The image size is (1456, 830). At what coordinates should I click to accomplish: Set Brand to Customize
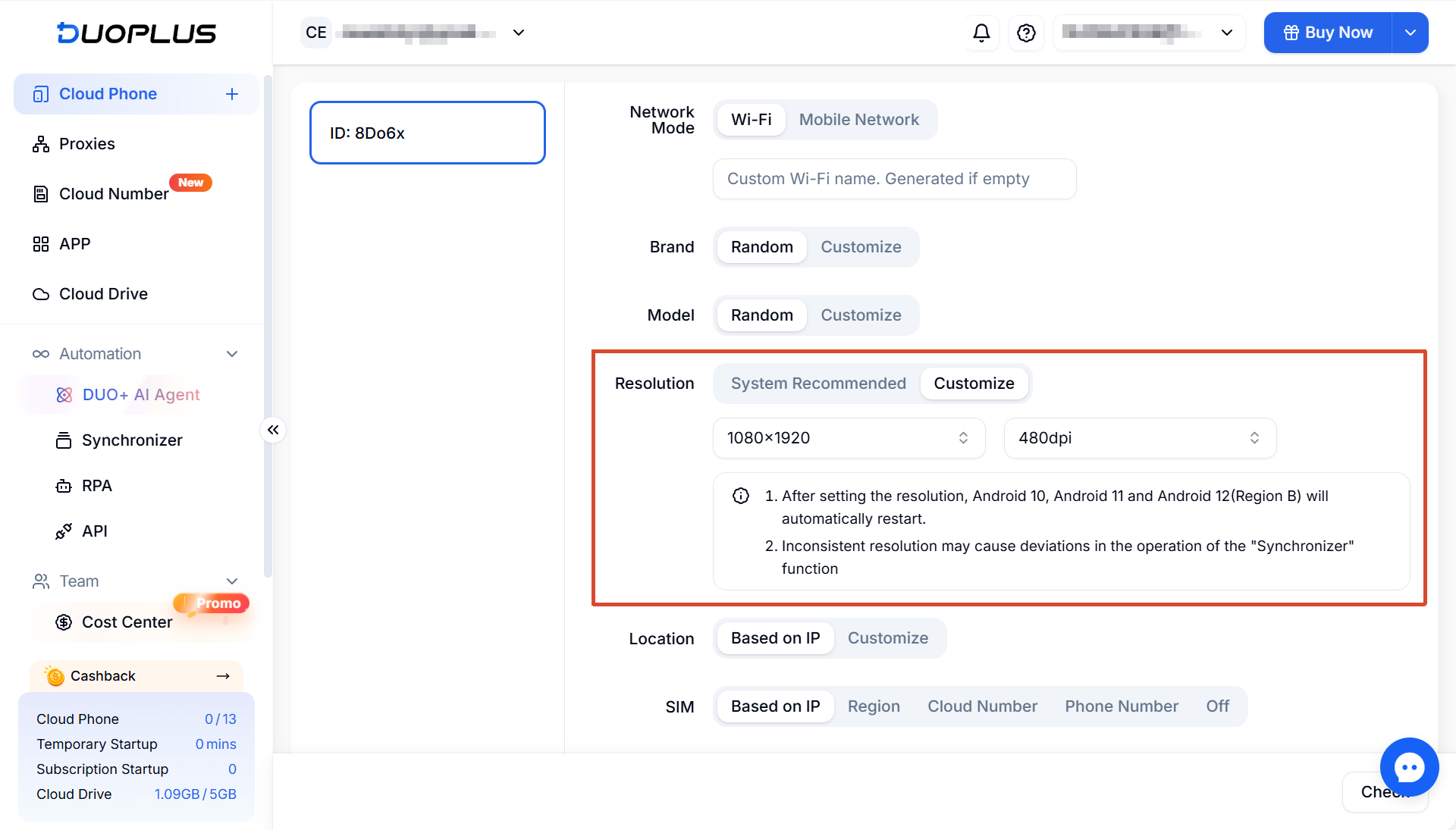point(861,247)
